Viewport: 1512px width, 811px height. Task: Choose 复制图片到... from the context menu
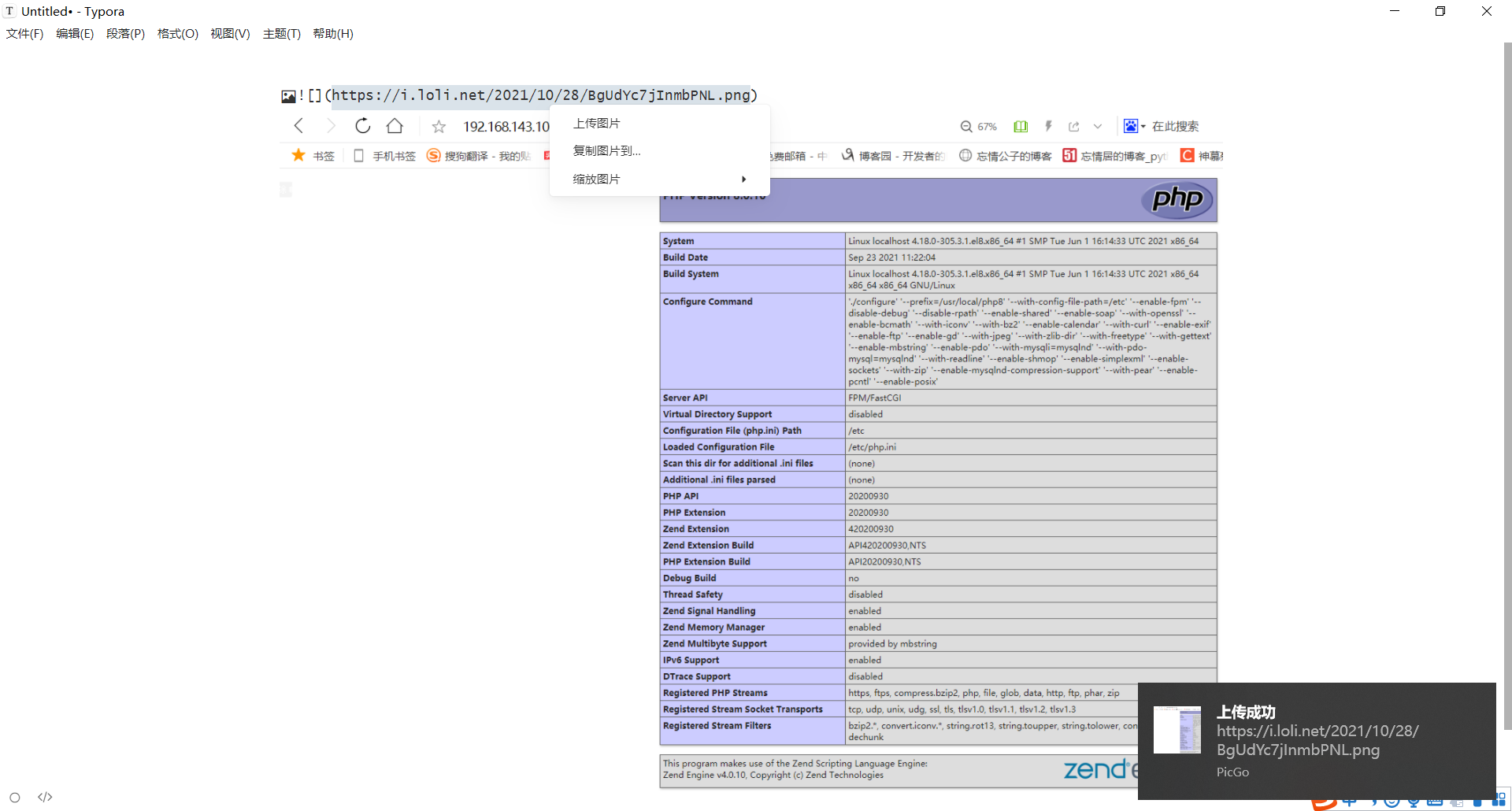tap(659, 151)
